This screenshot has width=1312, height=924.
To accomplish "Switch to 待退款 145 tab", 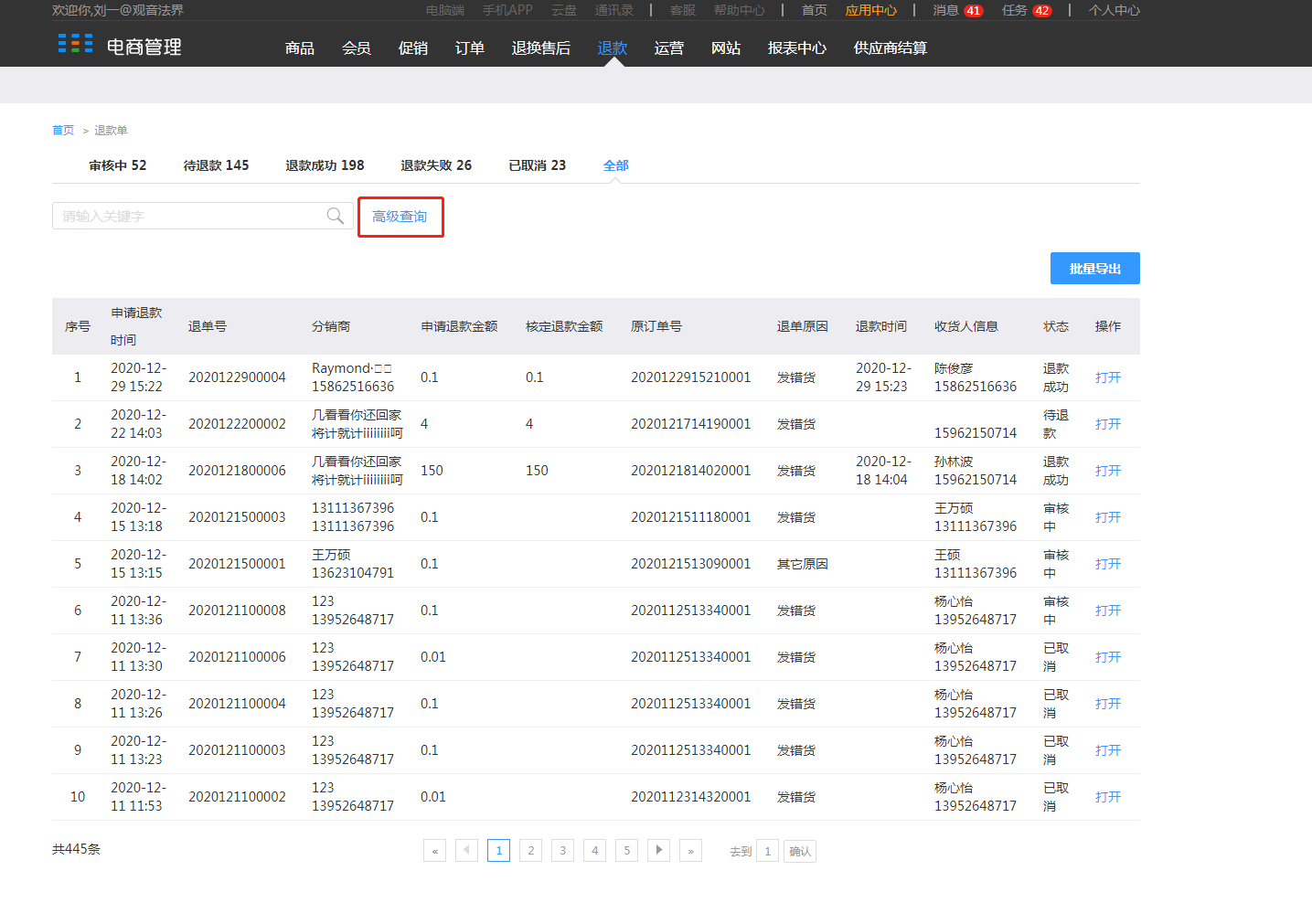I will click(x=216, y=165).
